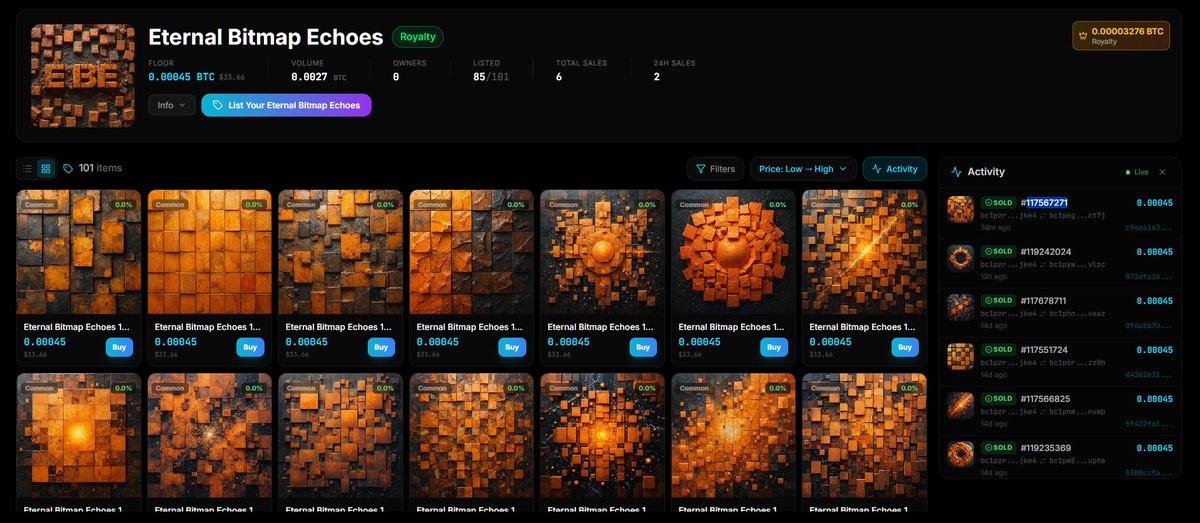
Task: Click the tag icon in the List Your button
Action: pyautogui.click(x=218, y=105)
